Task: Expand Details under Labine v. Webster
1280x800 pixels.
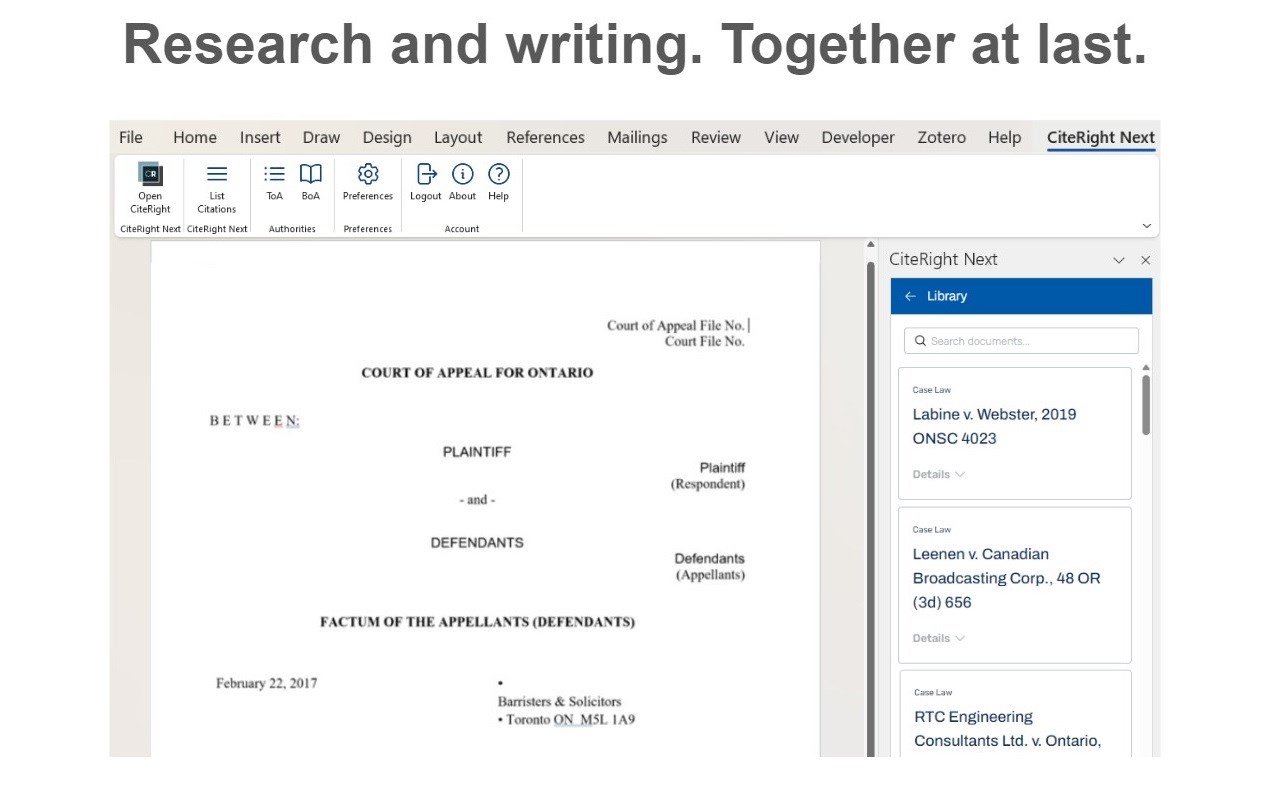Action: (x=938, y=474)
